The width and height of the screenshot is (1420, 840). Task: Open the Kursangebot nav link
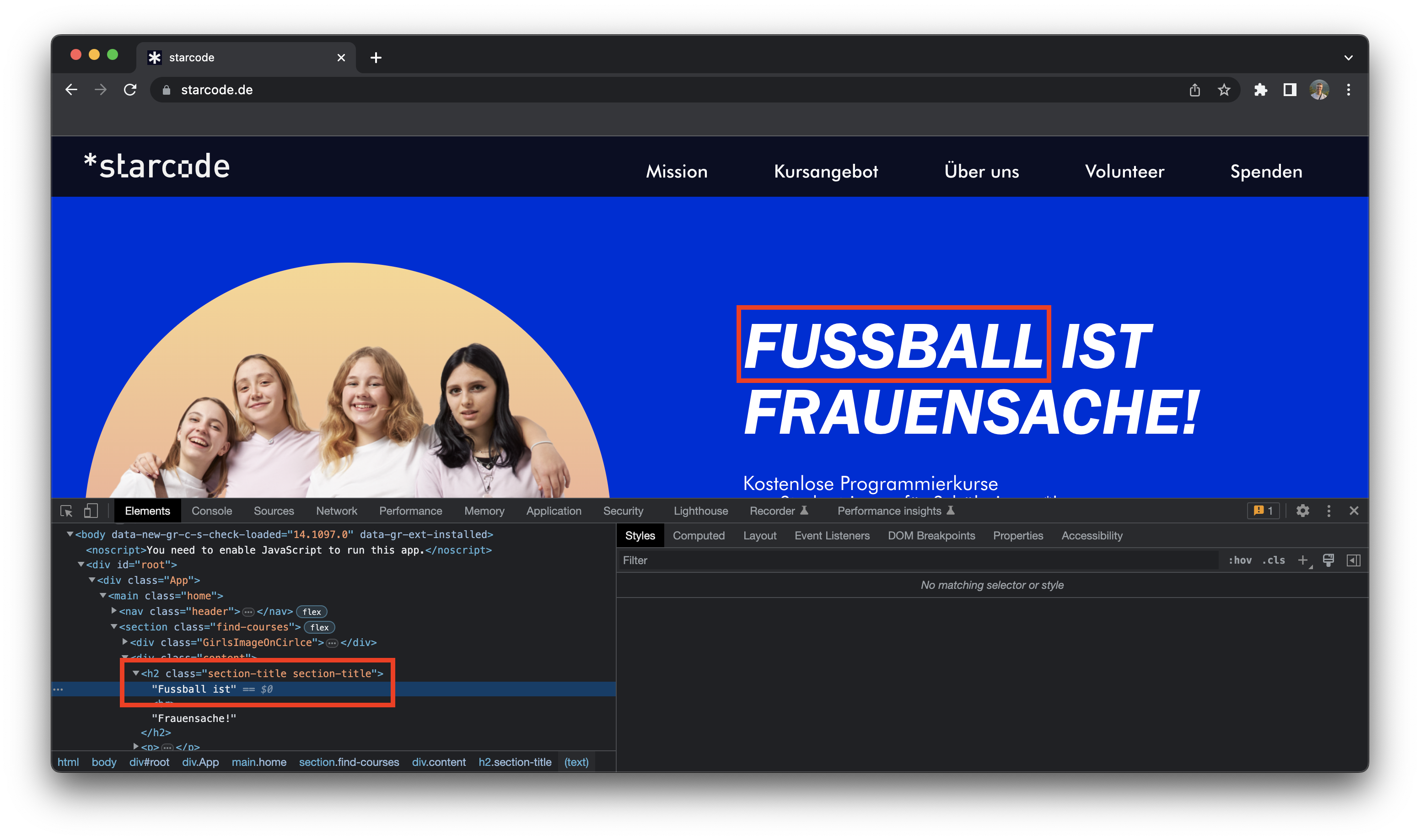[826, 171]
